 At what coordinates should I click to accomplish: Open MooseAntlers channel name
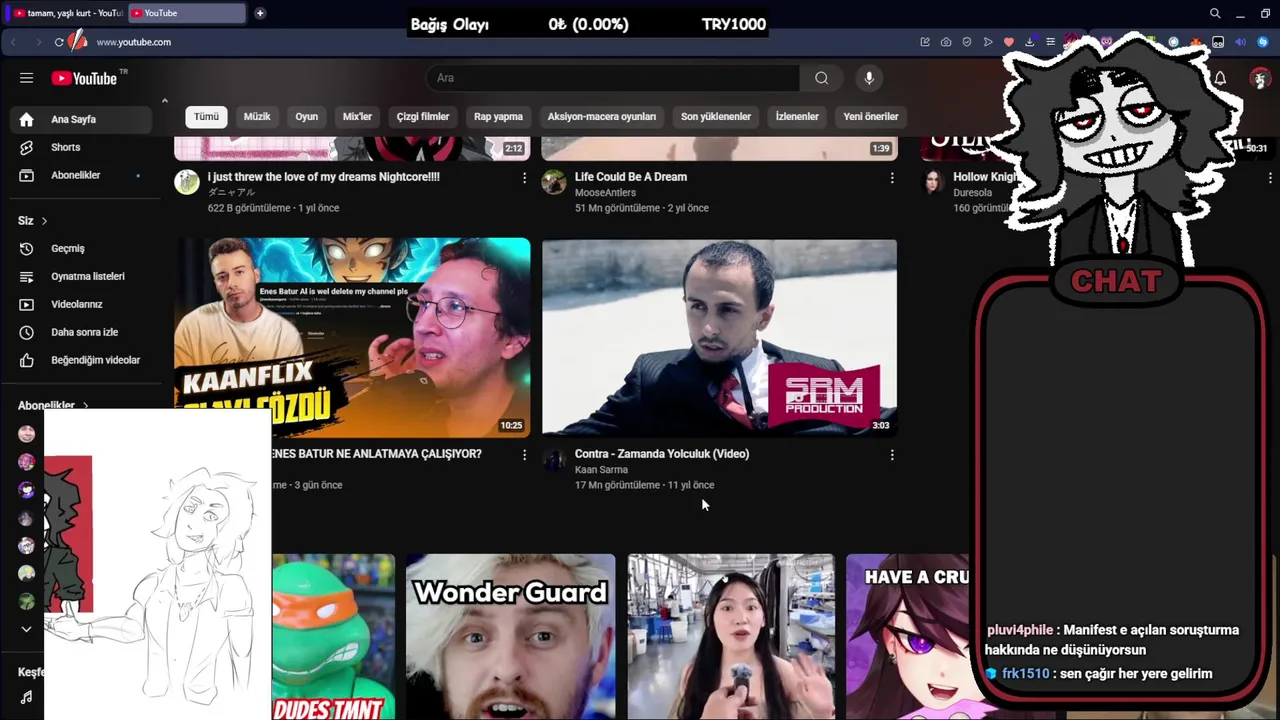[605, 193]
